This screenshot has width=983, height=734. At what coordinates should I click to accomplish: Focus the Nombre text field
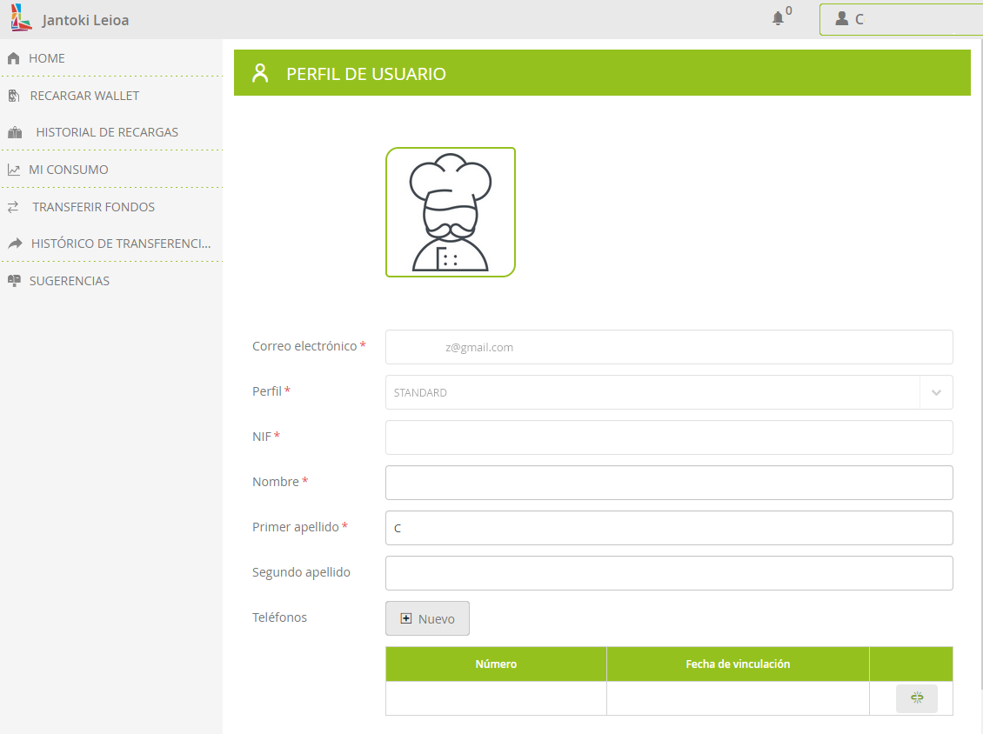coord(668,482)
